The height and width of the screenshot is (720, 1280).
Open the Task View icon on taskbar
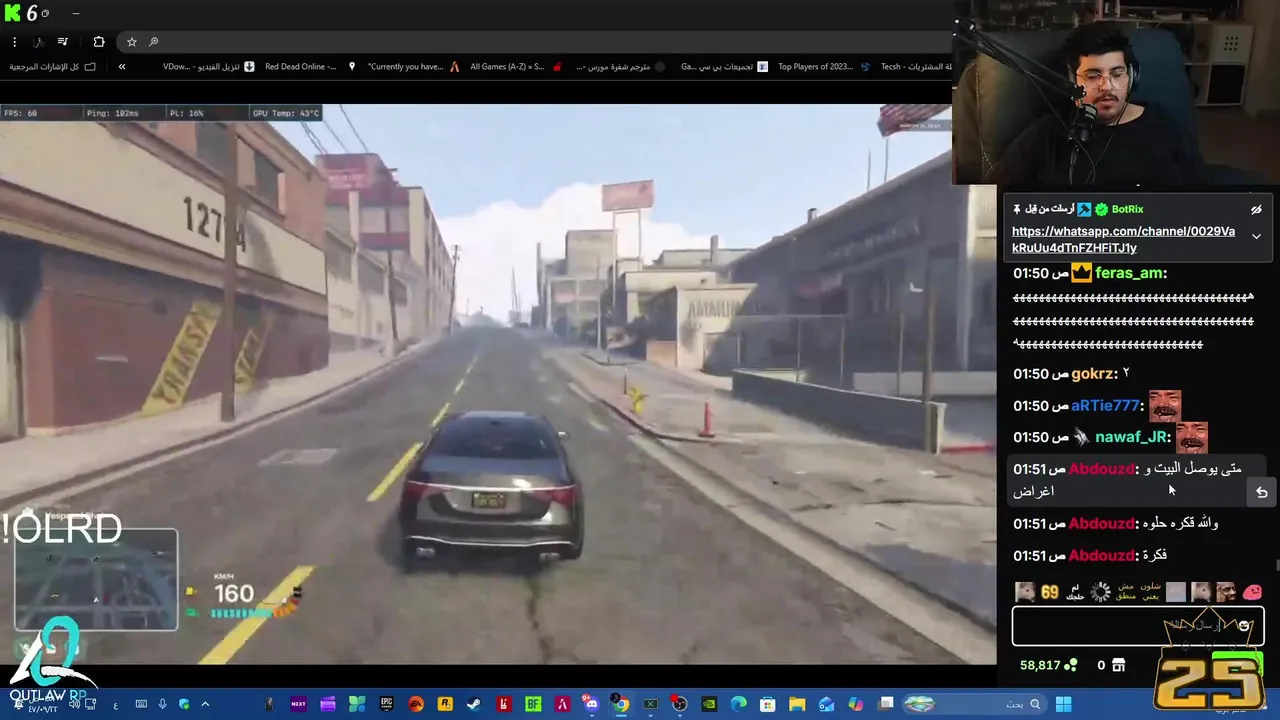tap(885, 705)
